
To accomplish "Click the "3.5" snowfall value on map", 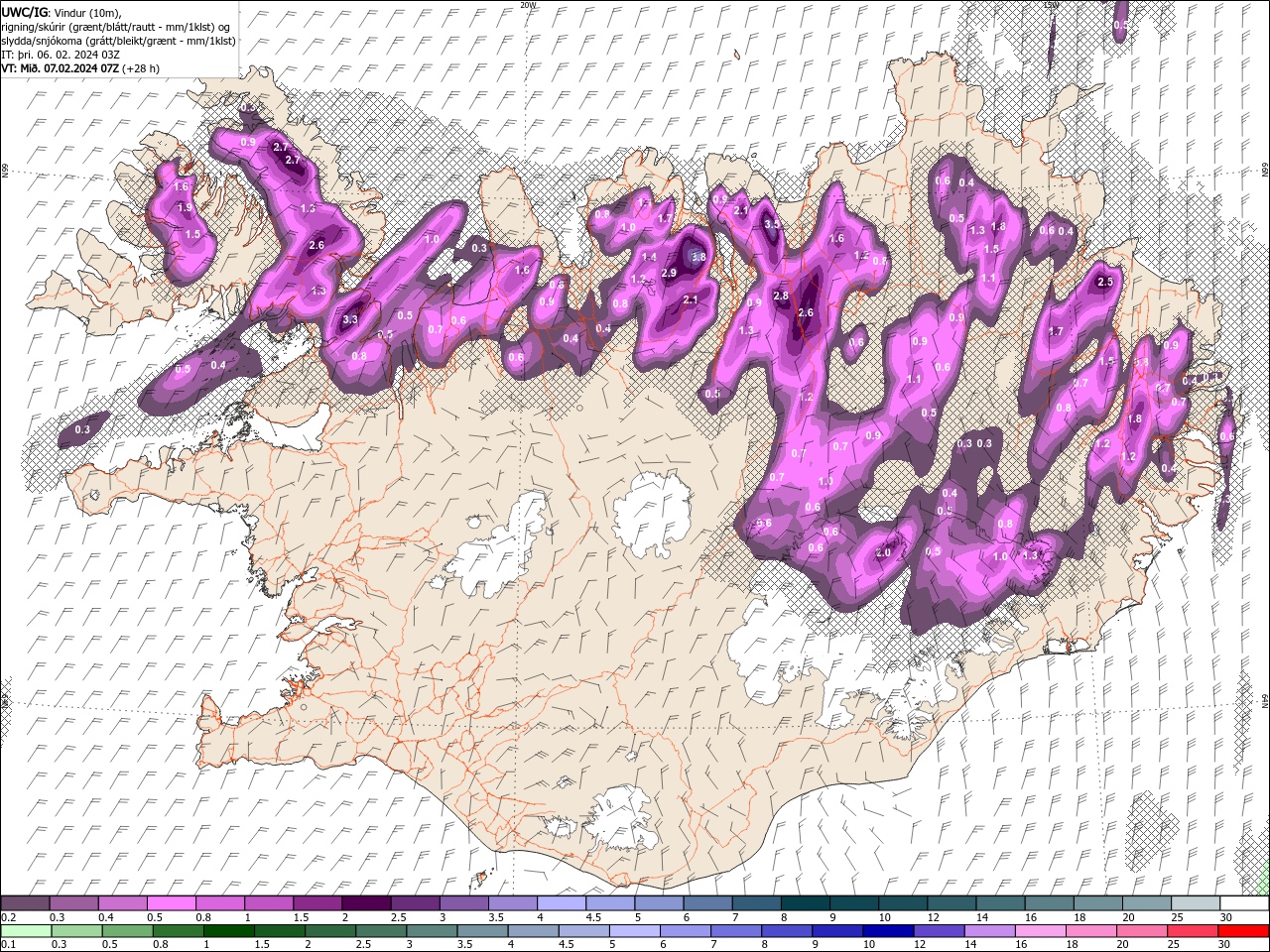I will pos(772,224).
